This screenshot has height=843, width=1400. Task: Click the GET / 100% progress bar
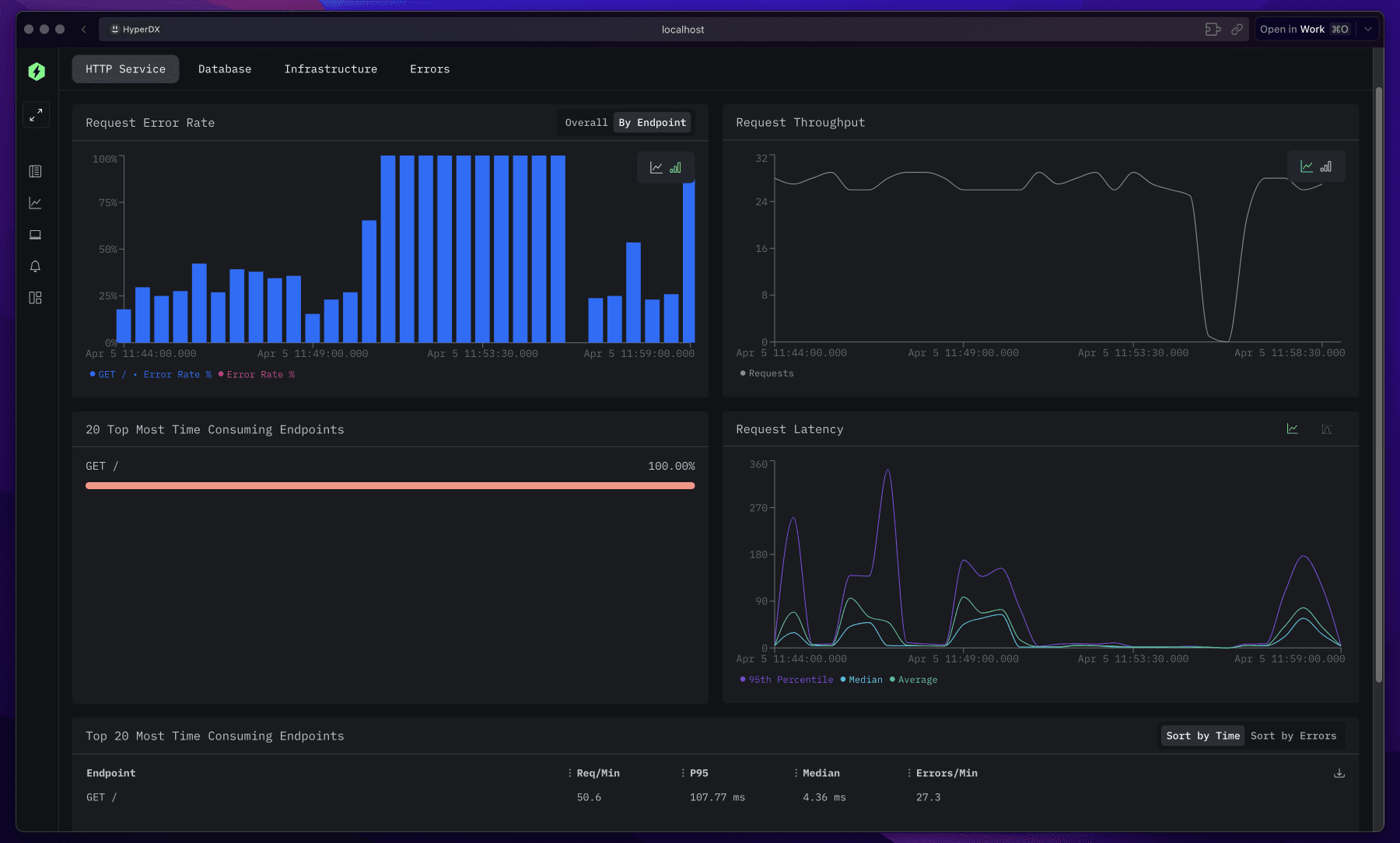(x=390, y=486)
